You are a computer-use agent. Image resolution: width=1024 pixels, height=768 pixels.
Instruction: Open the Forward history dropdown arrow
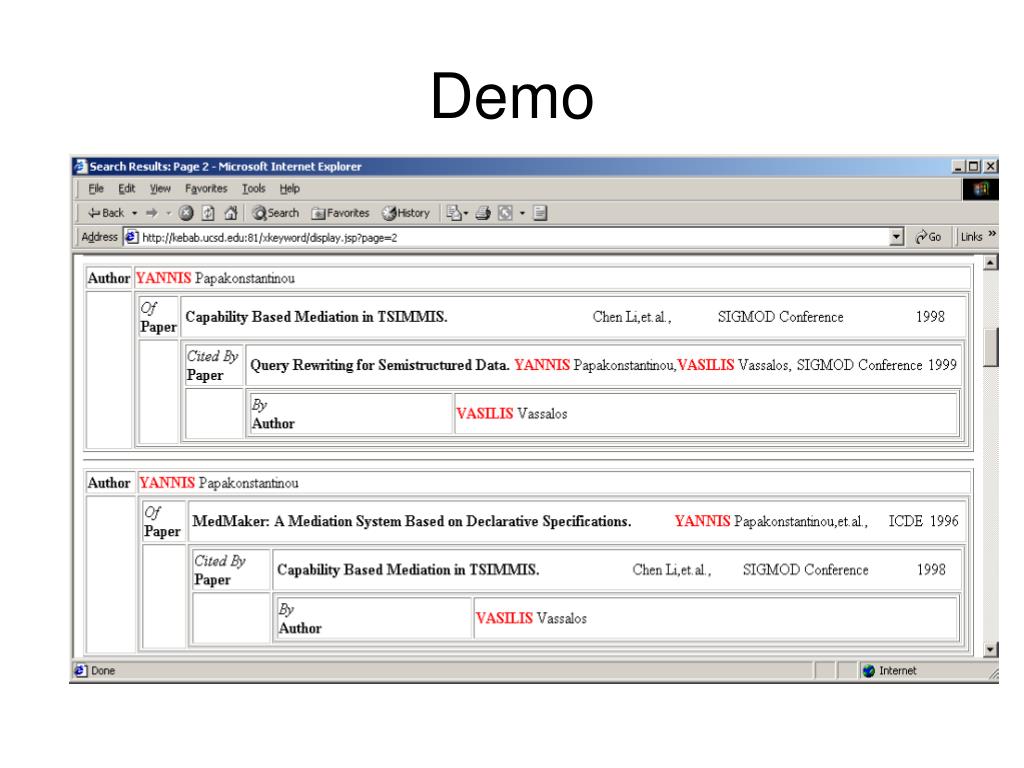[168, 213]
